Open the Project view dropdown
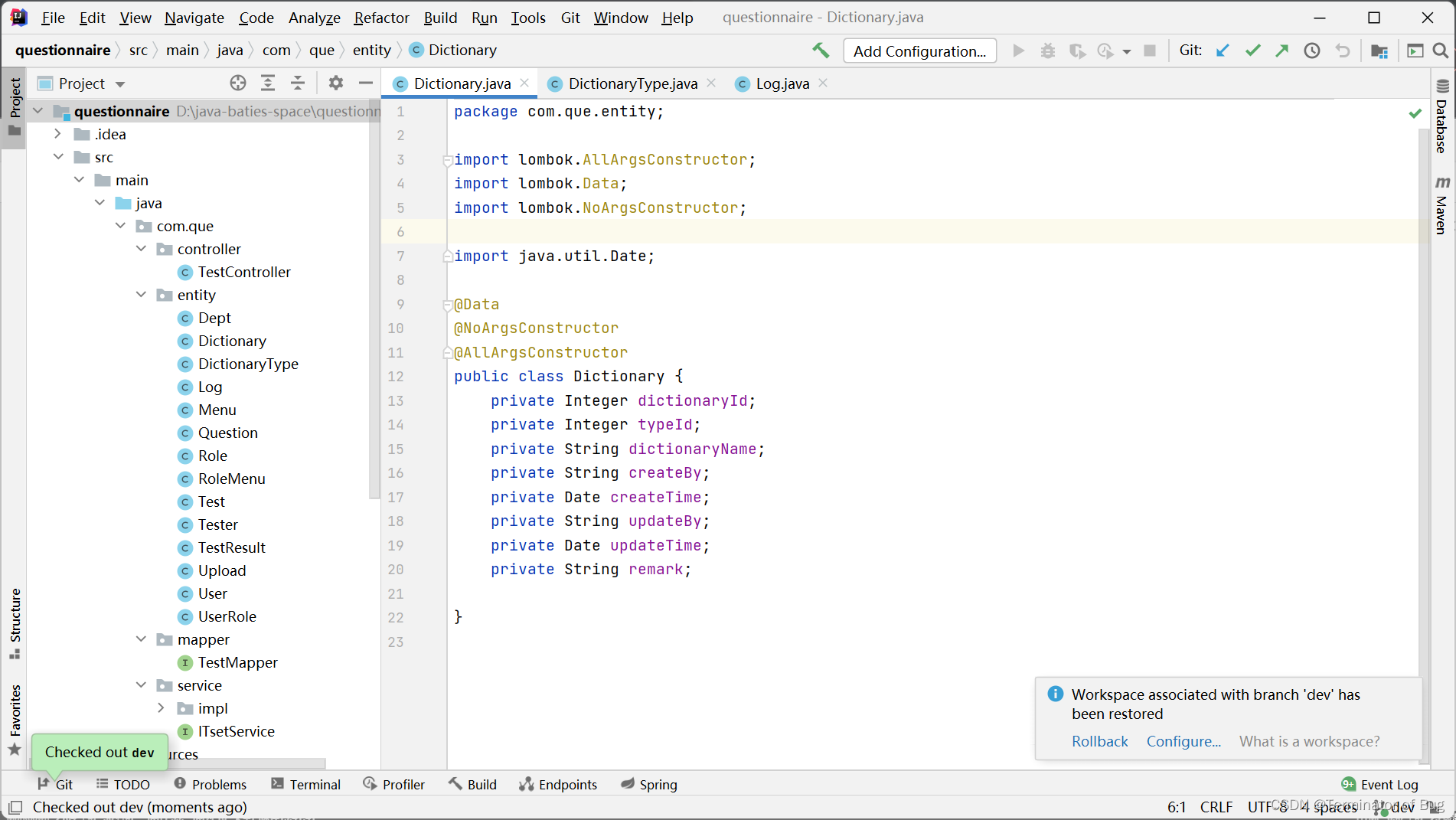This screenshot has width=1456, height=820. (x=120, y=83)
